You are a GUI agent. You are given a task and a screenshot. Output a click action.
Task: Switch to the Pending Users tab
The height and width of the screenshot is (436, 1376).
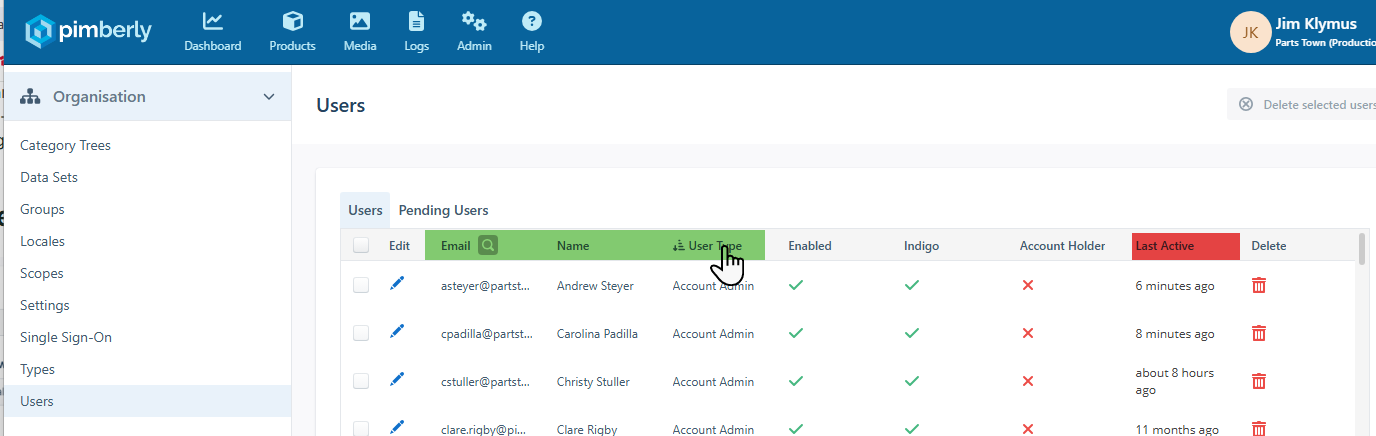pos(443,211)
